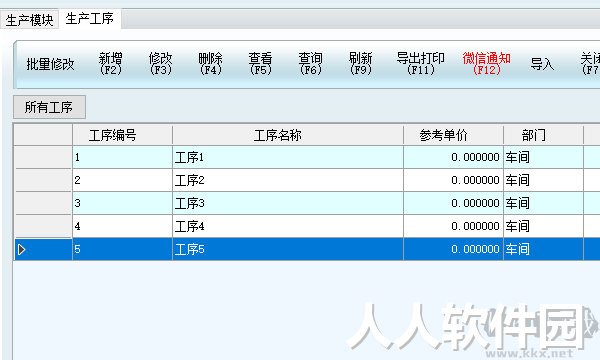Click the row header beside 工序1
The height and width of the screenshot is (360, 600).
coord(43,157)
